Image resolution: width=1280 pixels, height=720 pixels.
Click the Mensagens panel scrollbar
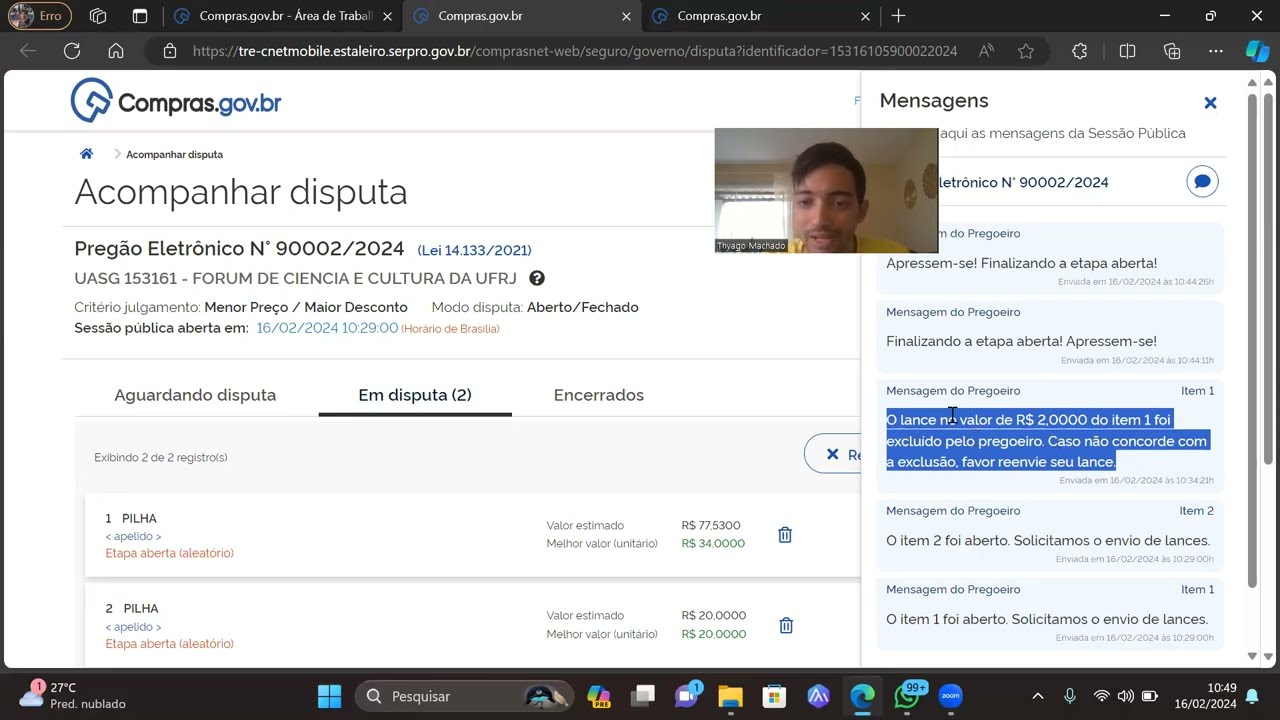coord(1253,340)
